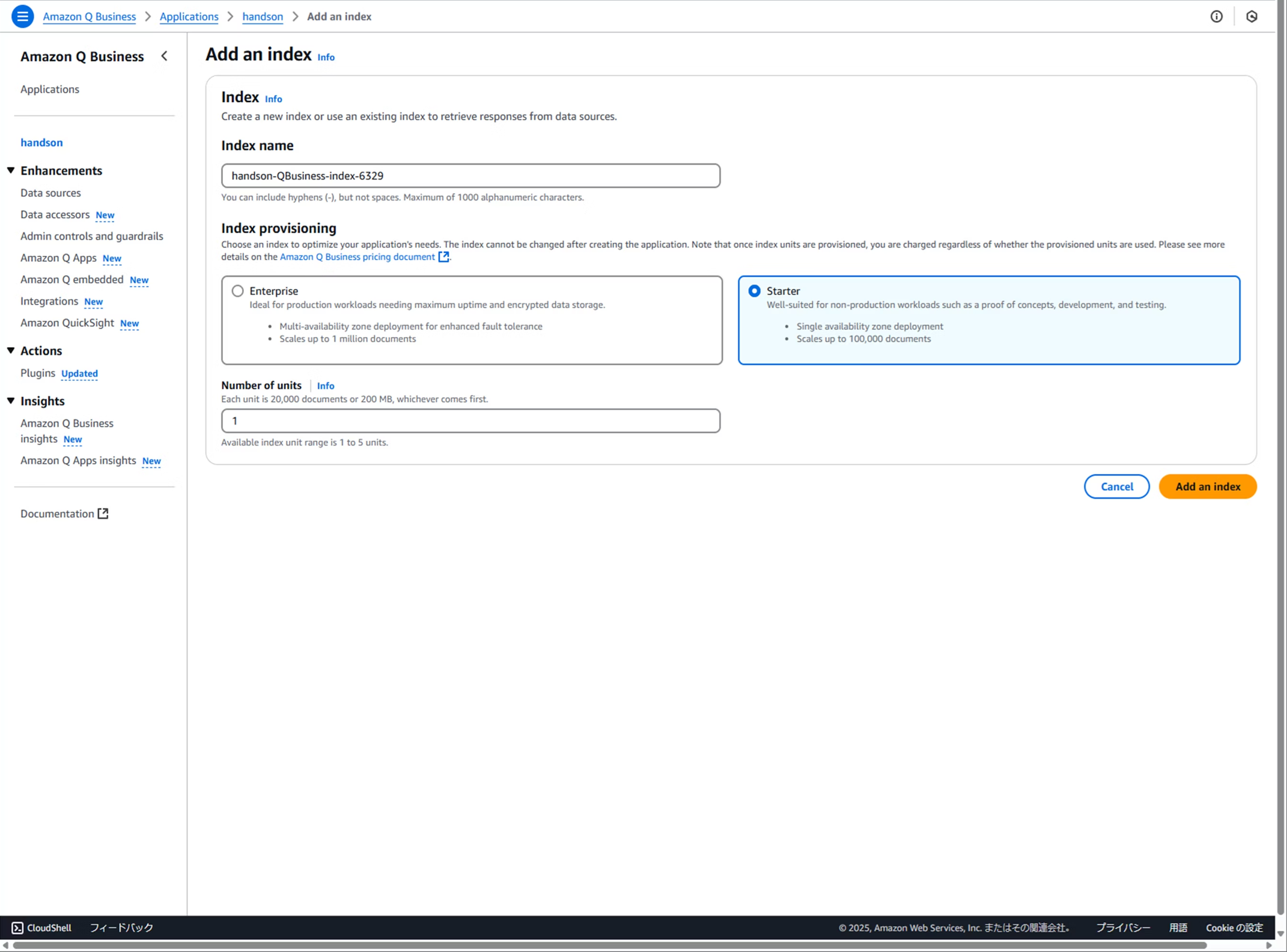Select the Starter index radio button
The image size is (1287, 952).
(x=754, y=291)
